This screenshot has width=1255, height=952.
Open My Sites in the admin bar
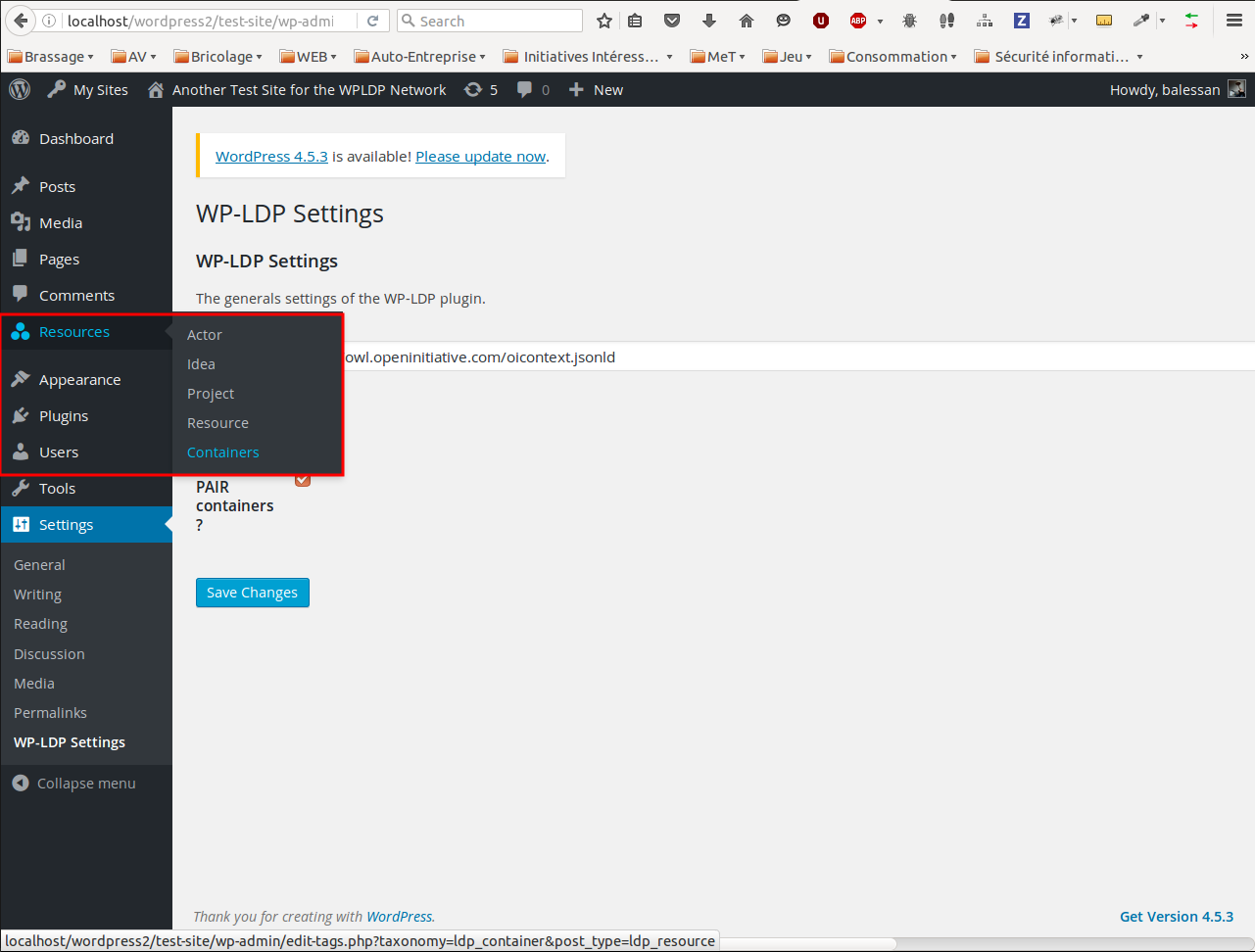click(x=87, y=90)
